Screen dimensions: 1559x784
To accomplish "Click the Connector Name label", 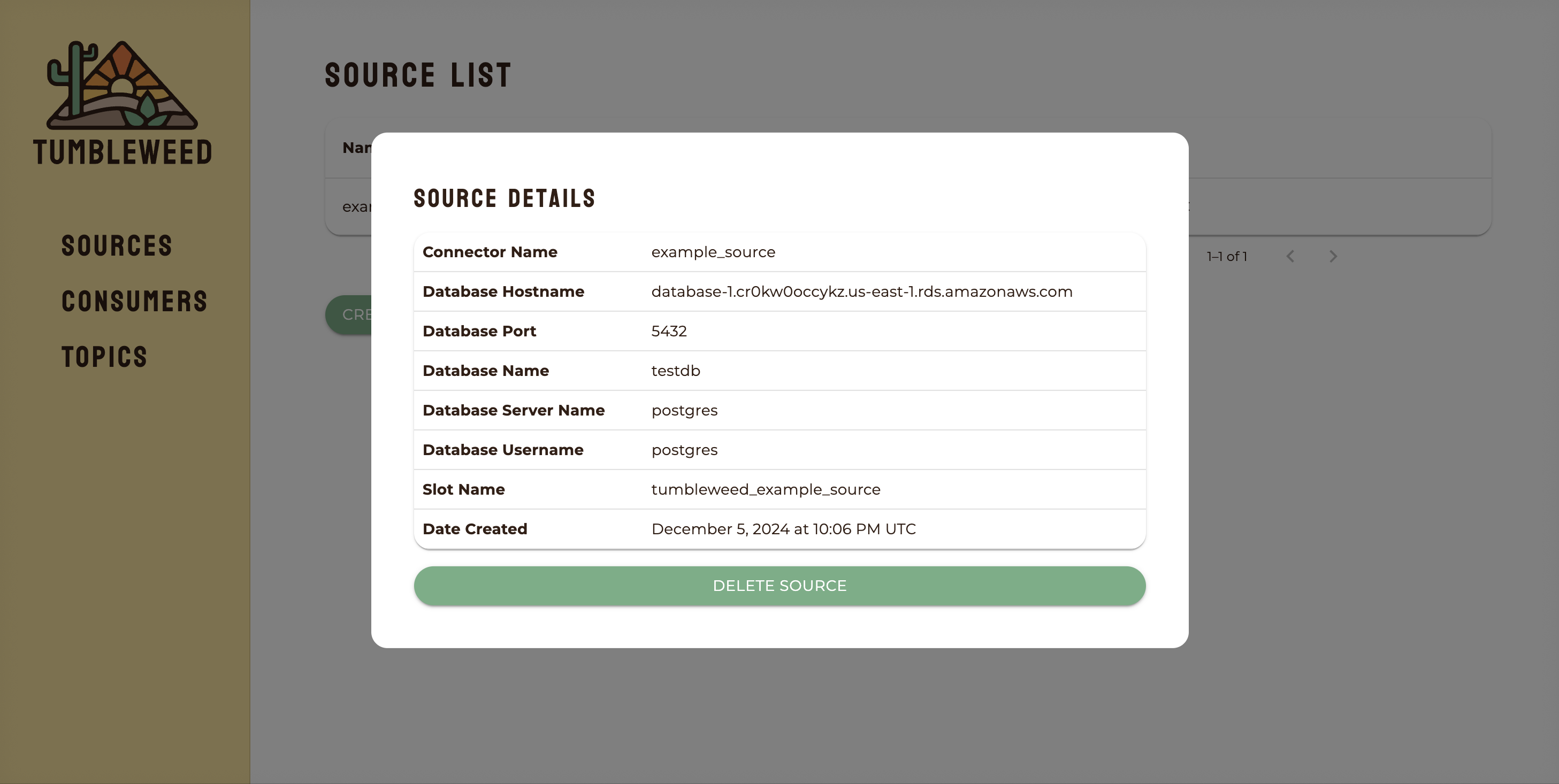I will pos(490,252).
